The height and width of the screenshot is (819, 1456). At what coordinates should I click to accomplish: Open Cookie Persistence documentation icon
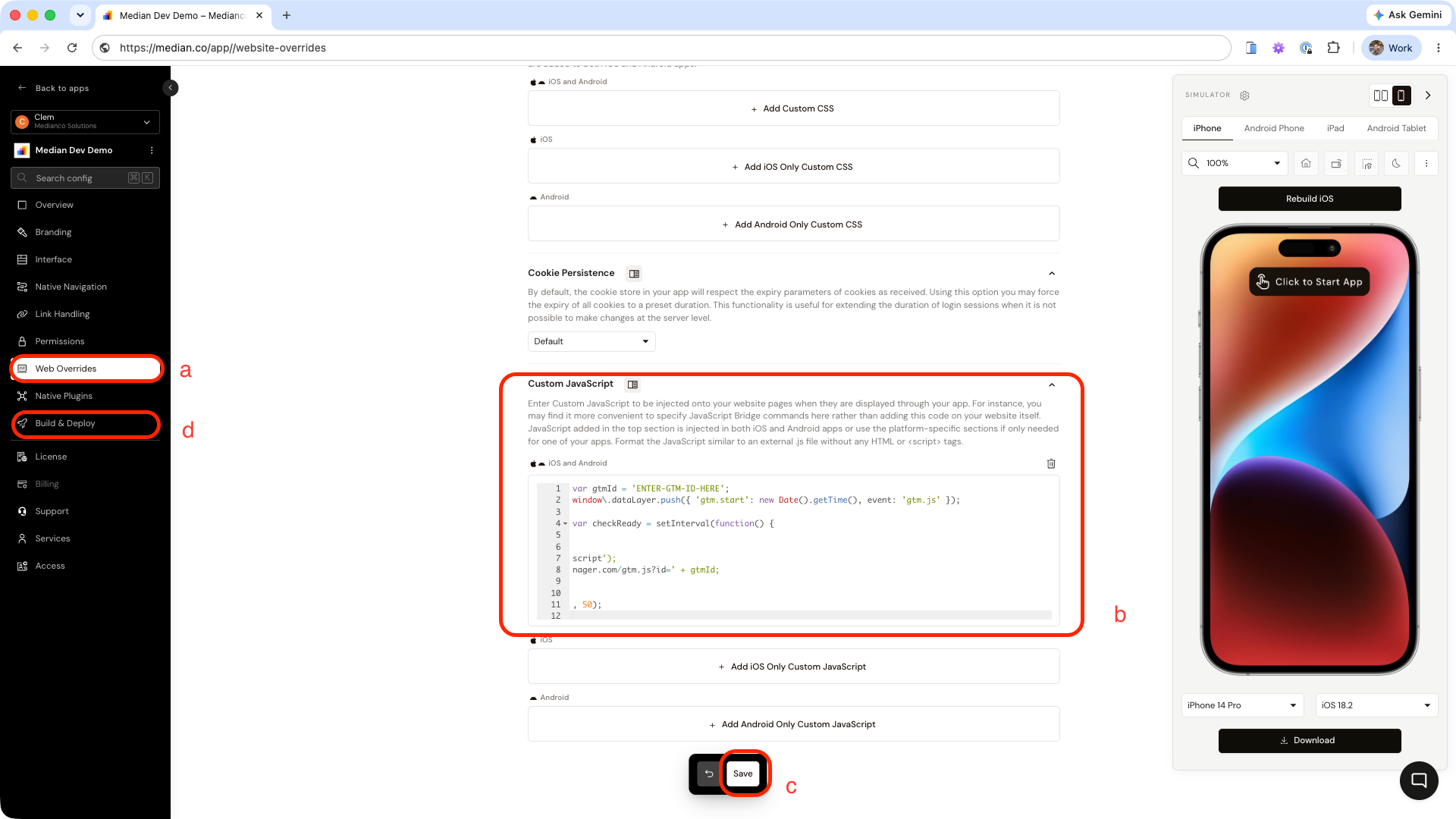(x=634, y=274)
